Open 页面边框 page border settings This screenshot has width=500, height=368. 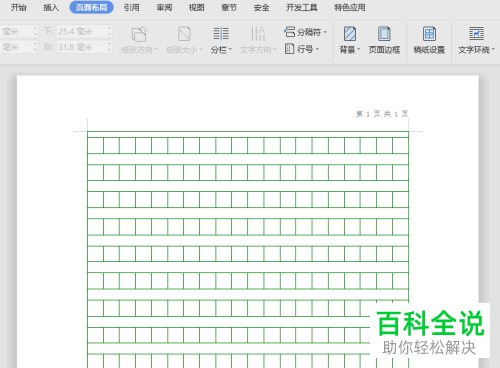tap(384, 40)
